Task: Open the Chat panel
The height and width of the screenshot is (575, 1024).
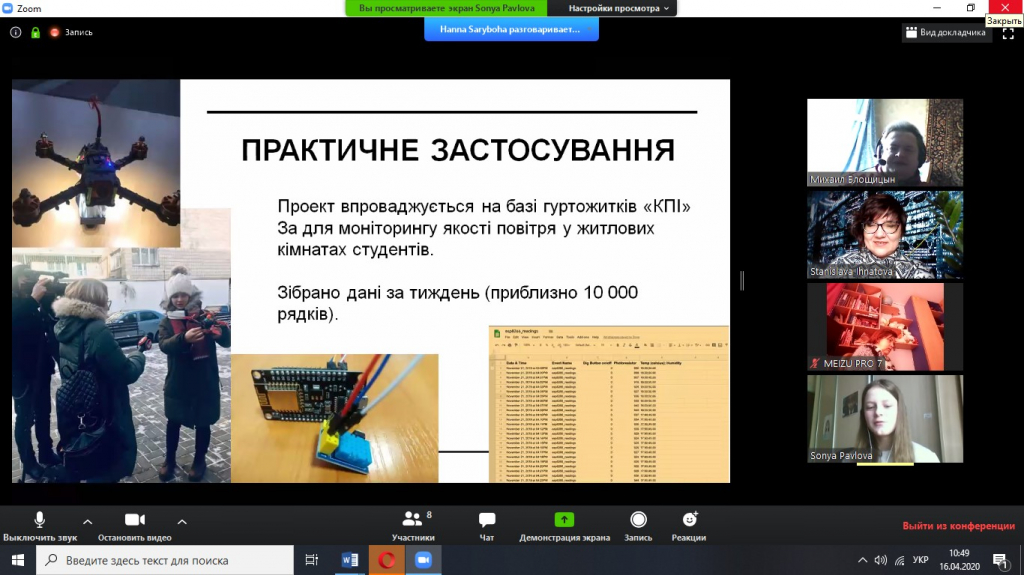Action: (487, 526)
